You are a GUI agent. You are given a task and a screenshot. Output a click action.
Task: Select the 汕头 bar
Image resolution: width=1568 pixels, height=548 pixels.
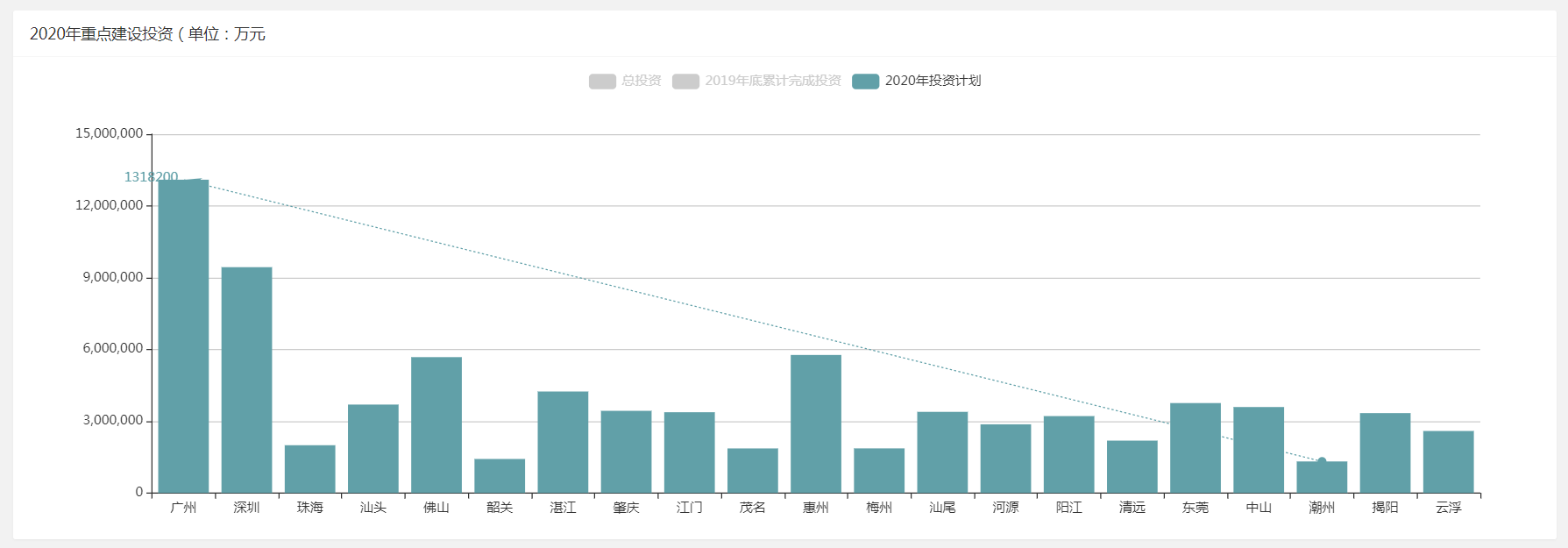tap(373, 448)
